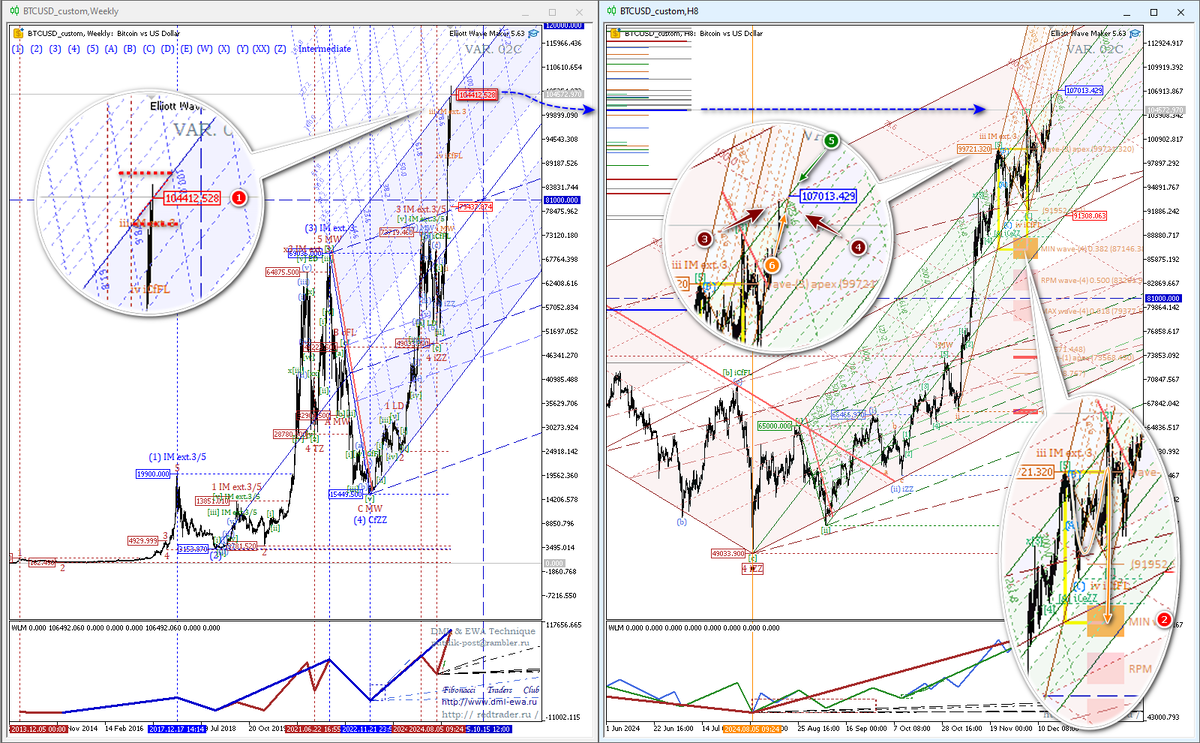Pick the (Z) wave label button

[x=280, y=49]
